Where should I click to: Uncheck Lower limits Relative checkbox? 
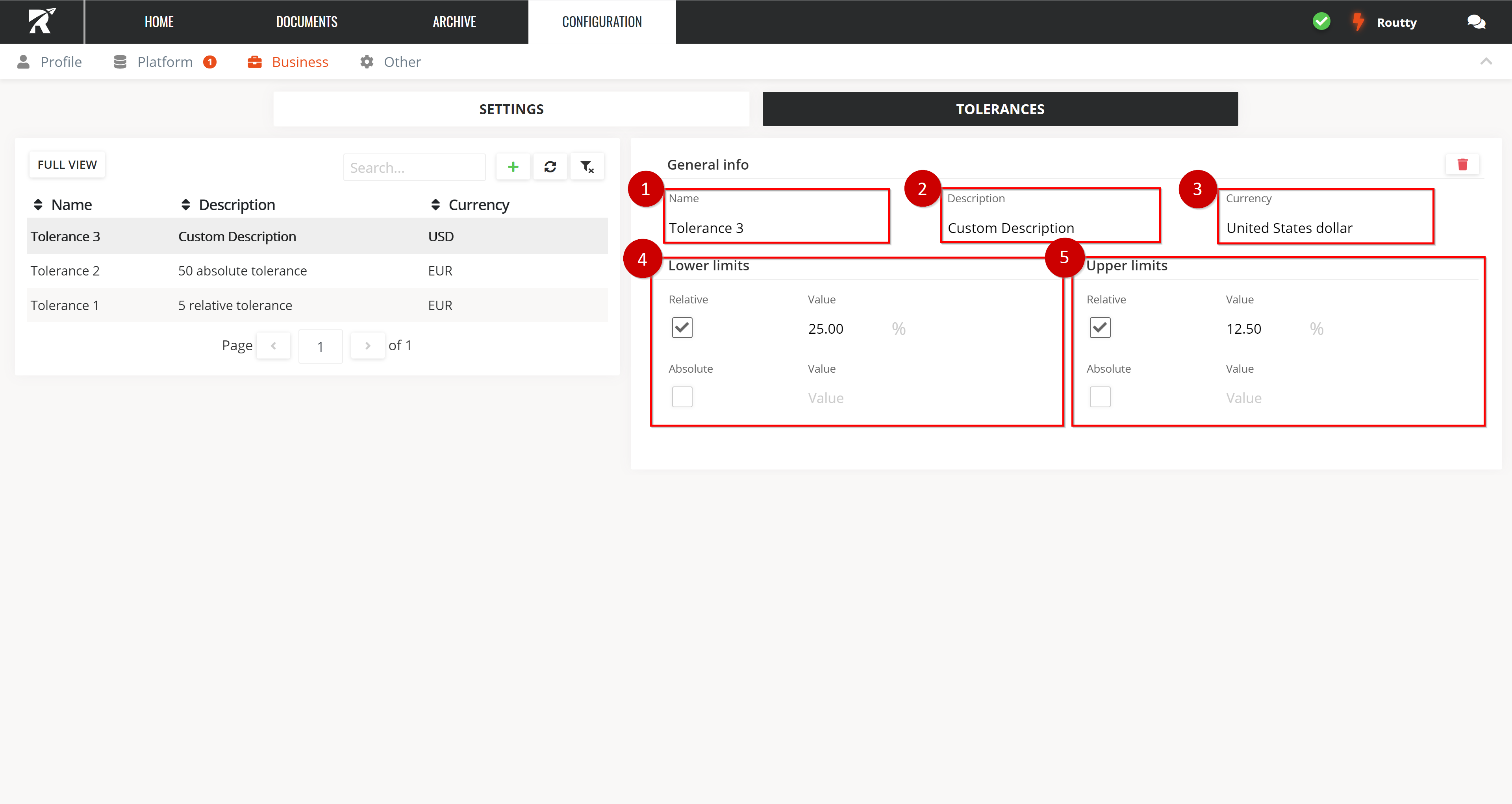(682, 328)
